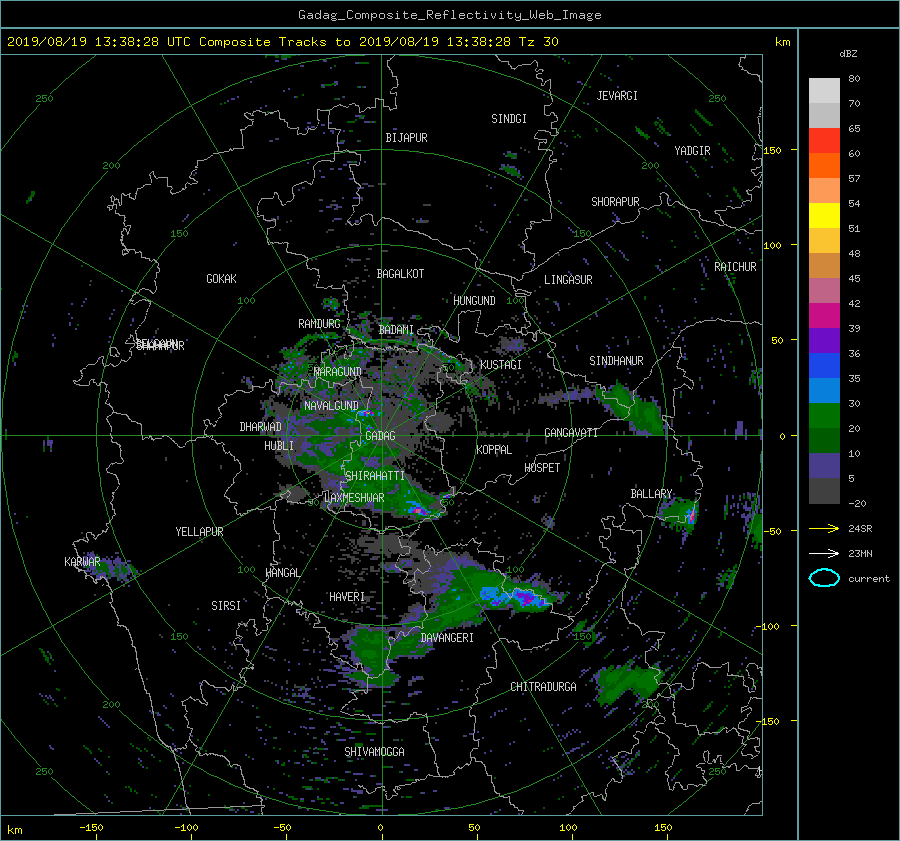Pick the bright green 30 dBZ swatch

click(x=824, y=415)
